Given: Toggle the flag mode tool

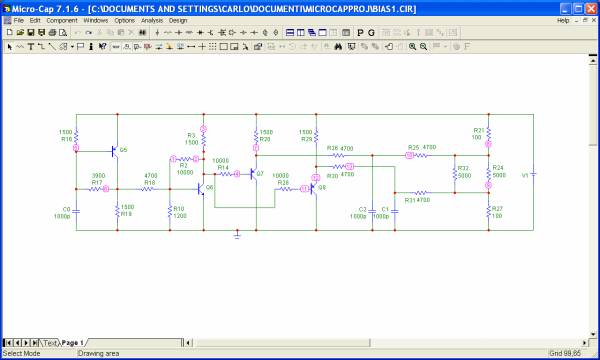Looking at the screenshot, I should coord(80,47).
